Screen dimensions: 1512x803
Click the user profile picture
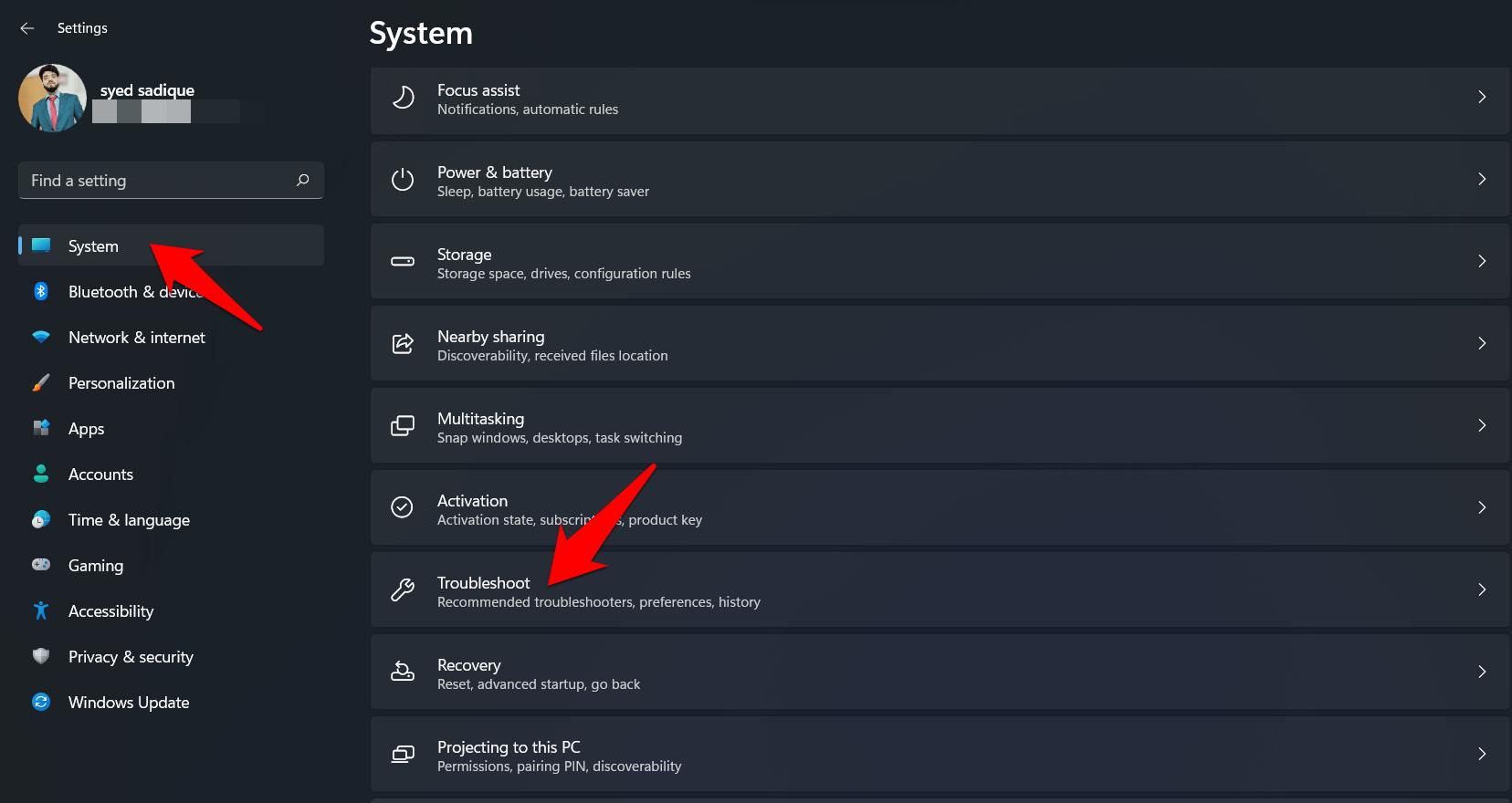click(52, 99)
